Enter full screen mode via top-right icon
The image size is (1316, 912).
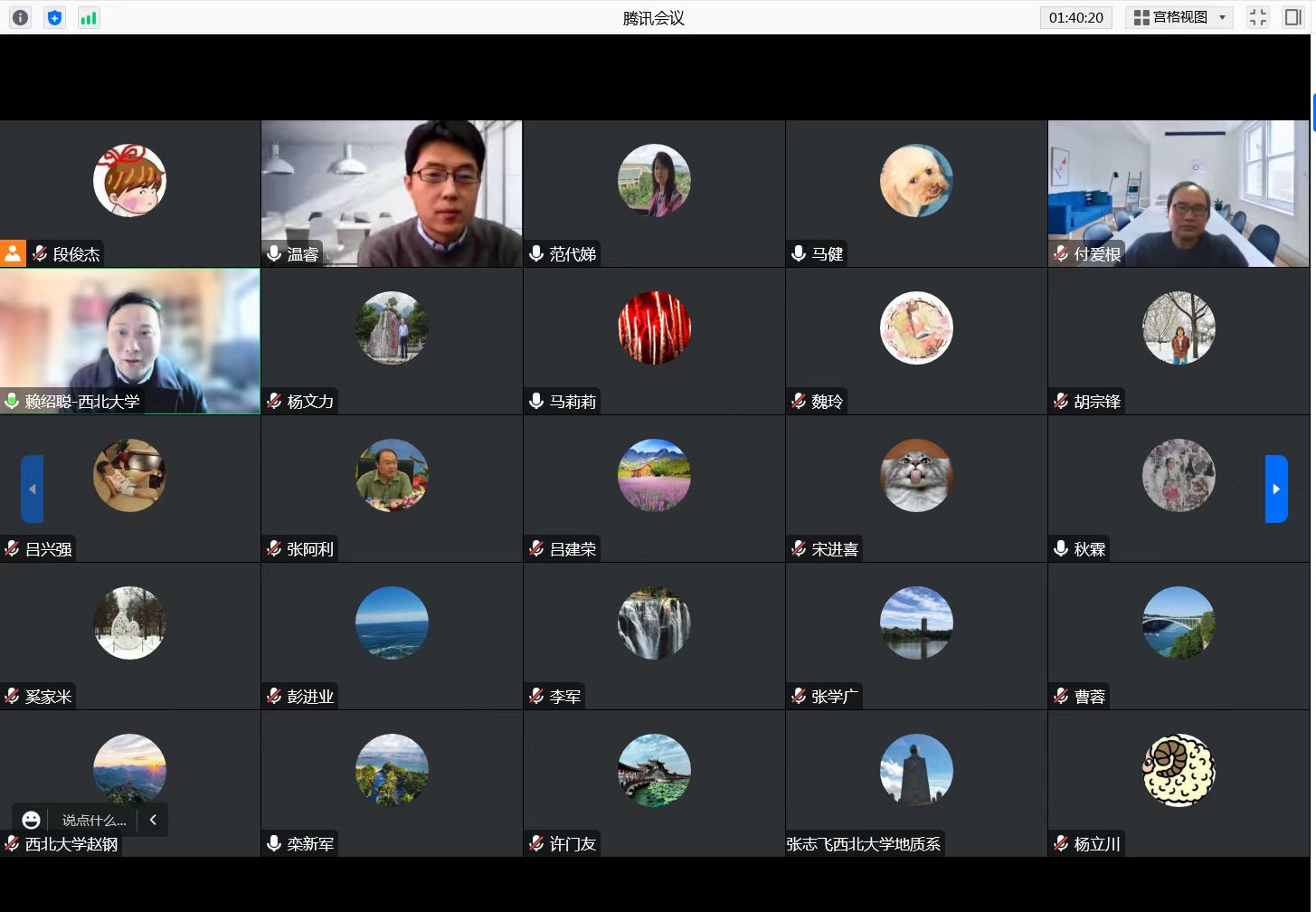[1257, 17]
